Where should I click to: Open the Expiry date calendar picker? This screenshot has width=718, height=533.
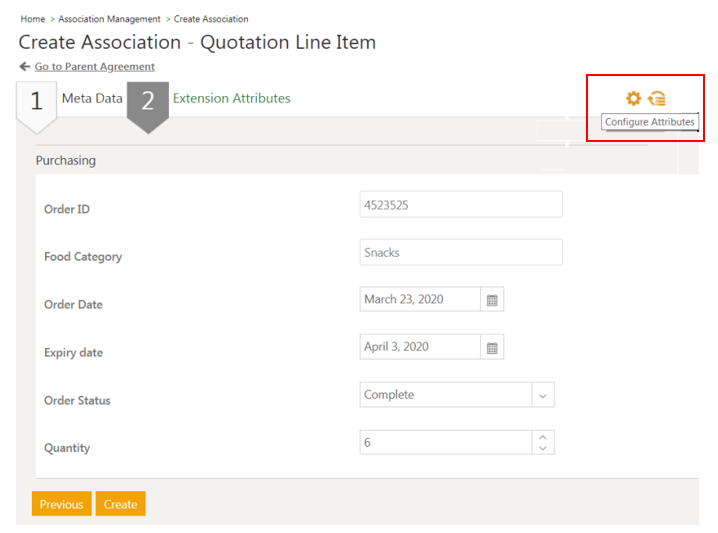(x=492, y=347)
